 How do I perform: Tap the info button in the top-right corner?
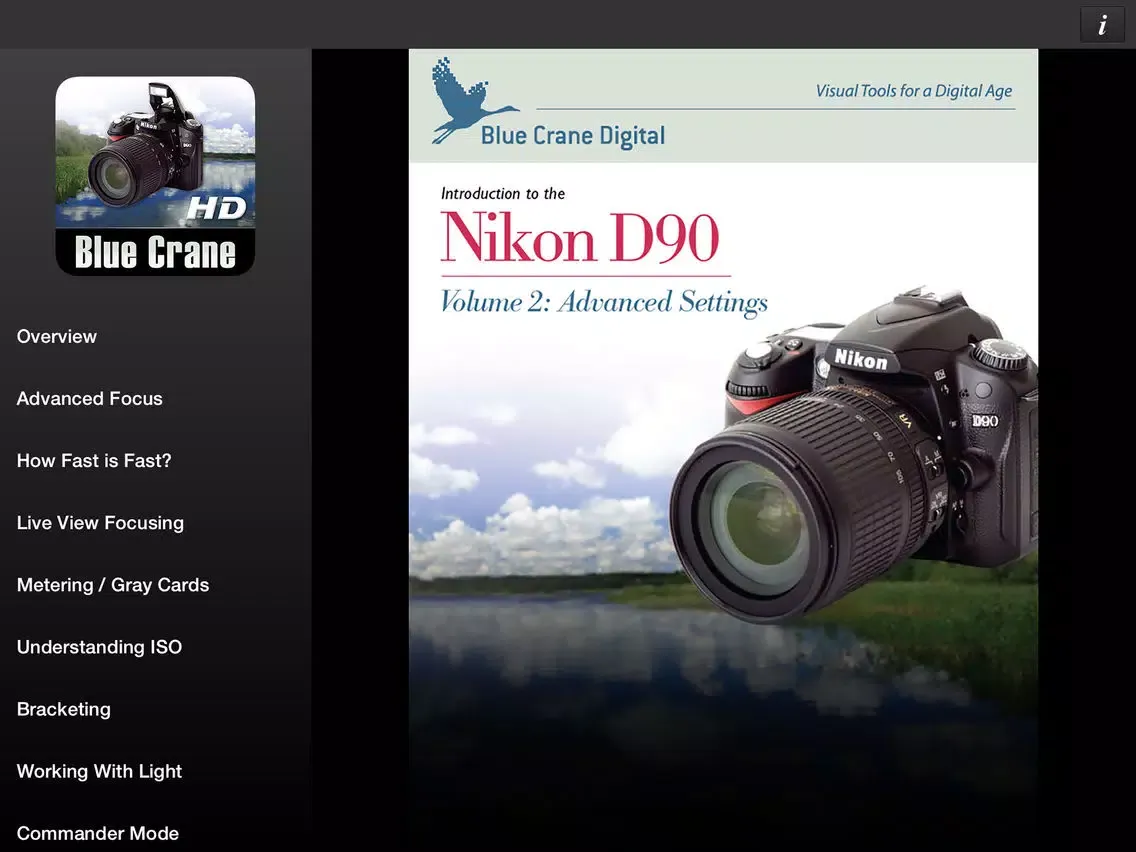point(1102,24)
